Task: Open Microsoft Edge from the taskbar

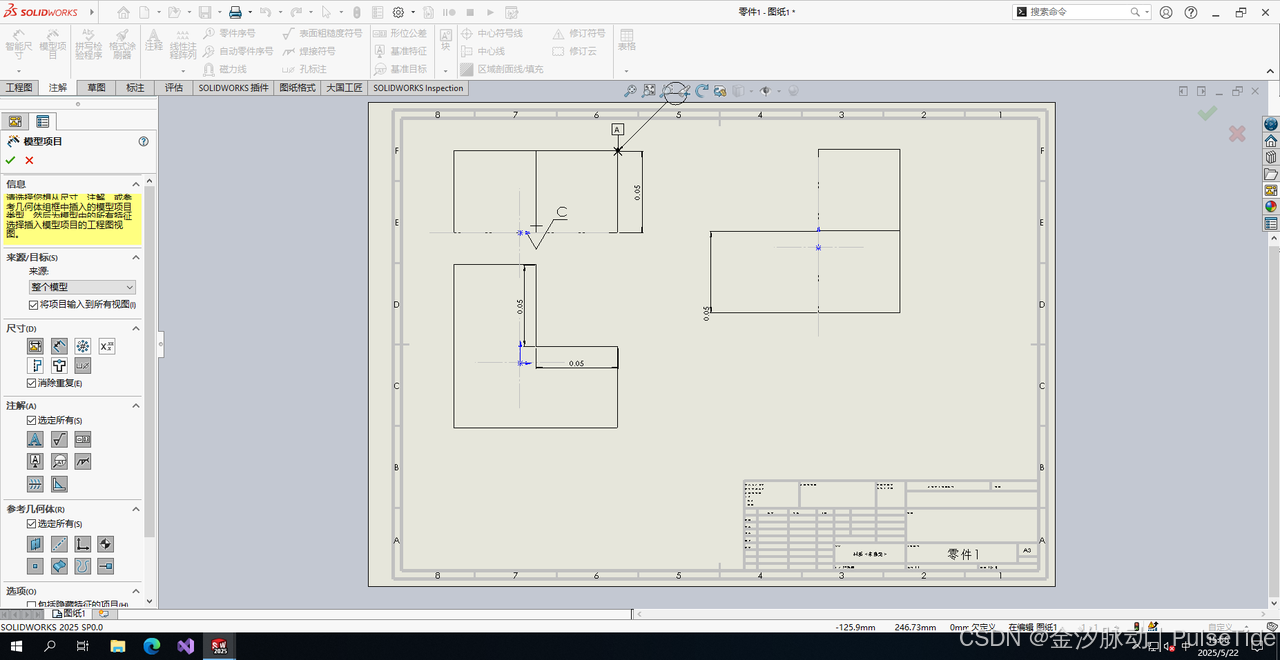Action: pyautogui.click(x=152, y=646)
